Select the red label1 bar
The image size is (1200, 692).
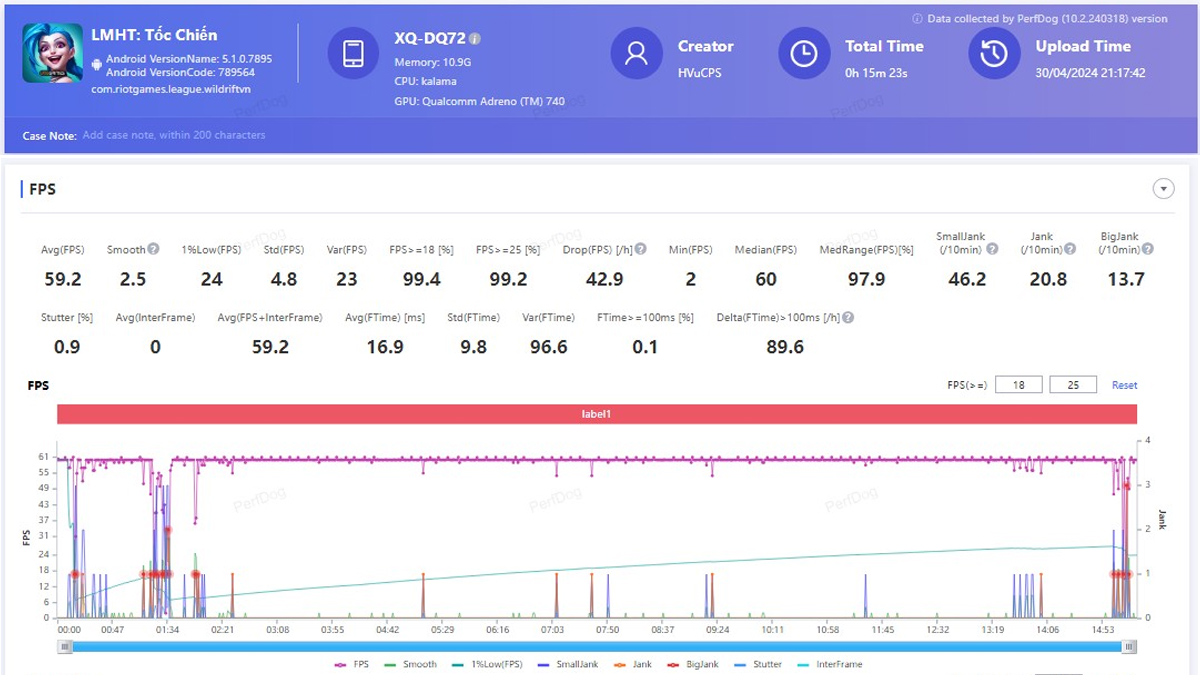597,414
